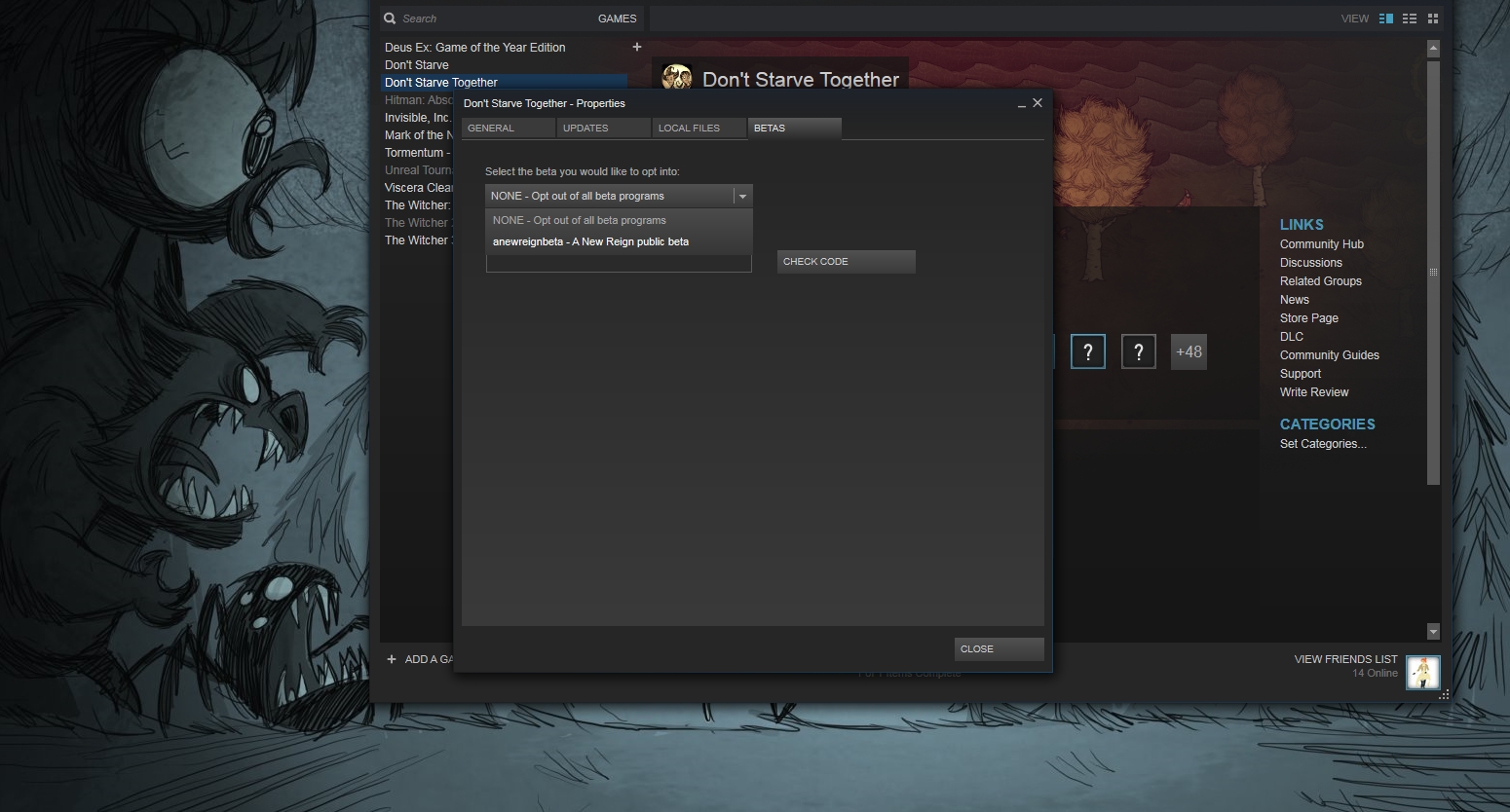This screenshot has width=1510, height=812.
Task: Open the Discussions link
Action: pos(1310,263)
